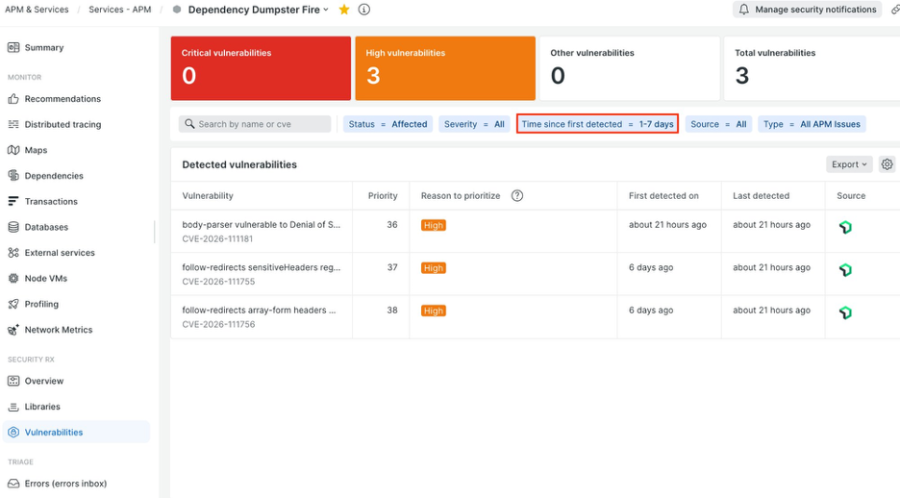Image resolution: width=900 pixels, height=498 pixels.
Task: Click the Profiling rocket icon
Action: click(13, 304)
